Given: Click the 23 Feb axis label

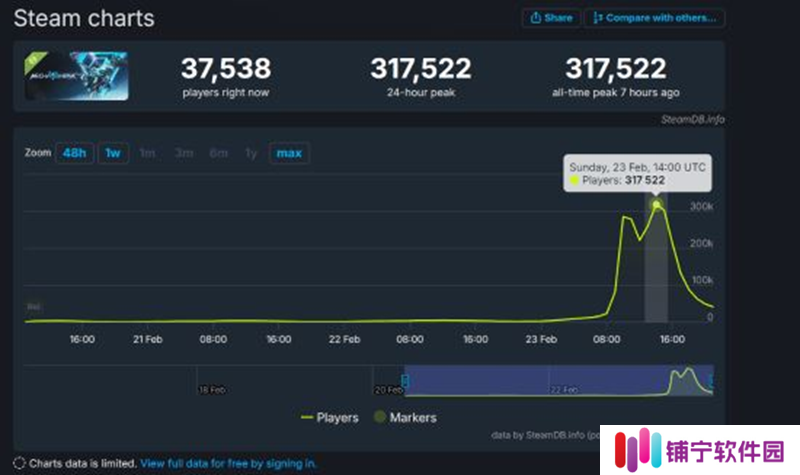Looking at the screenshot, I should coord(541,339).
